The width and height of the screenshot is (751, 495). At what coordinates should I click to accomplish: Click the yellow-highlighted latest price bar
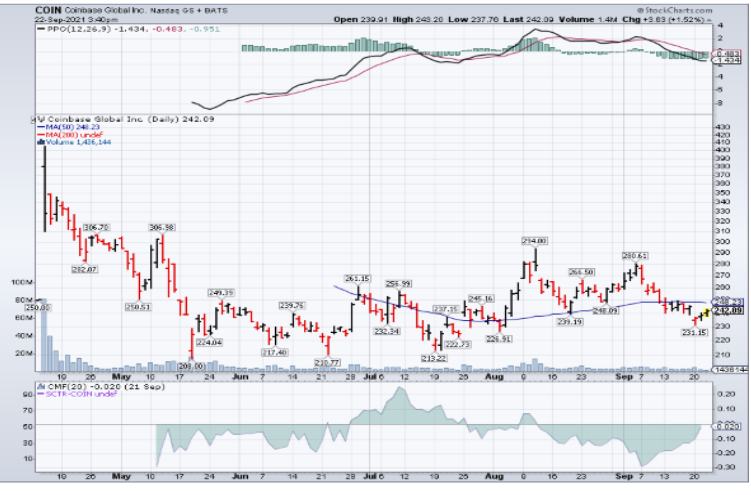(706, 312)
